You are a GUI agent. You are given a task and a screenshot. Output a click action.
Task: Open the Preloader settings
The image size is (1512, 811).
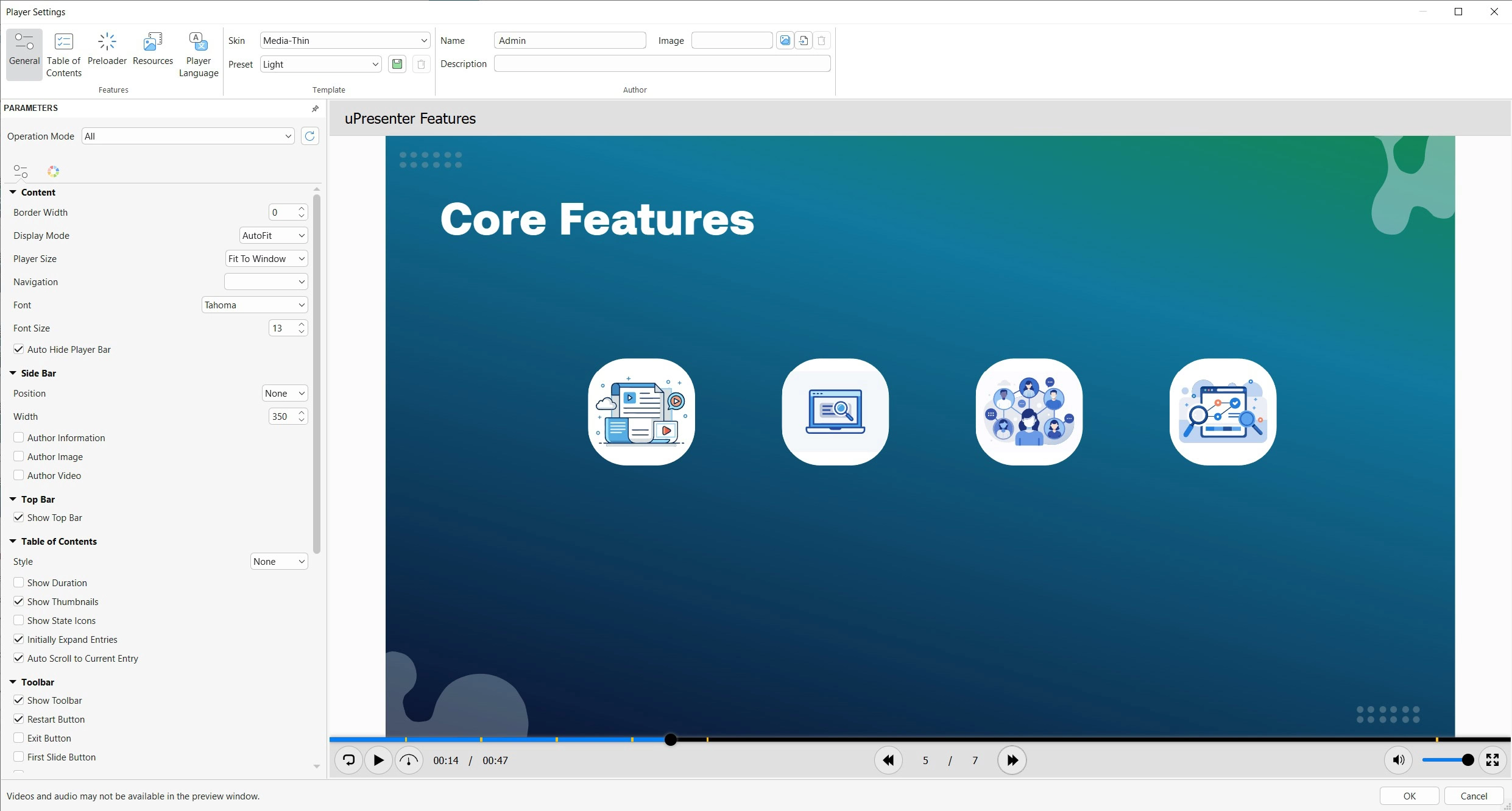[107, 49]
